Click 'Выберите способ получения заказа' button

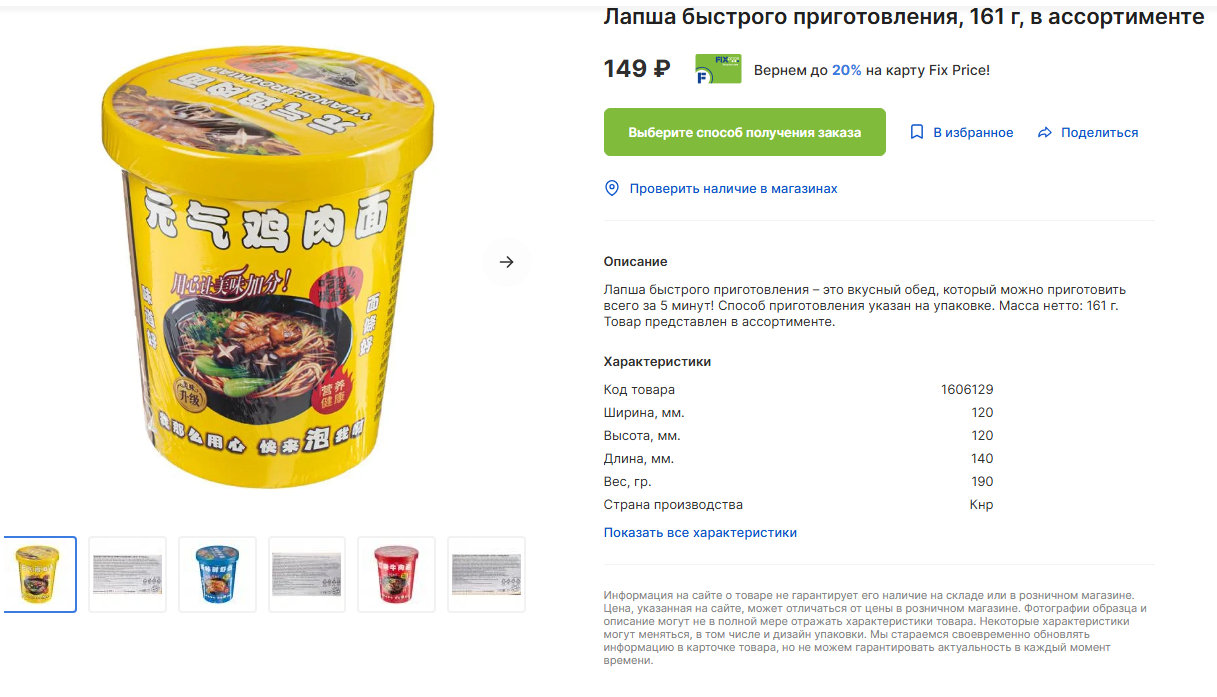(745, 132)
